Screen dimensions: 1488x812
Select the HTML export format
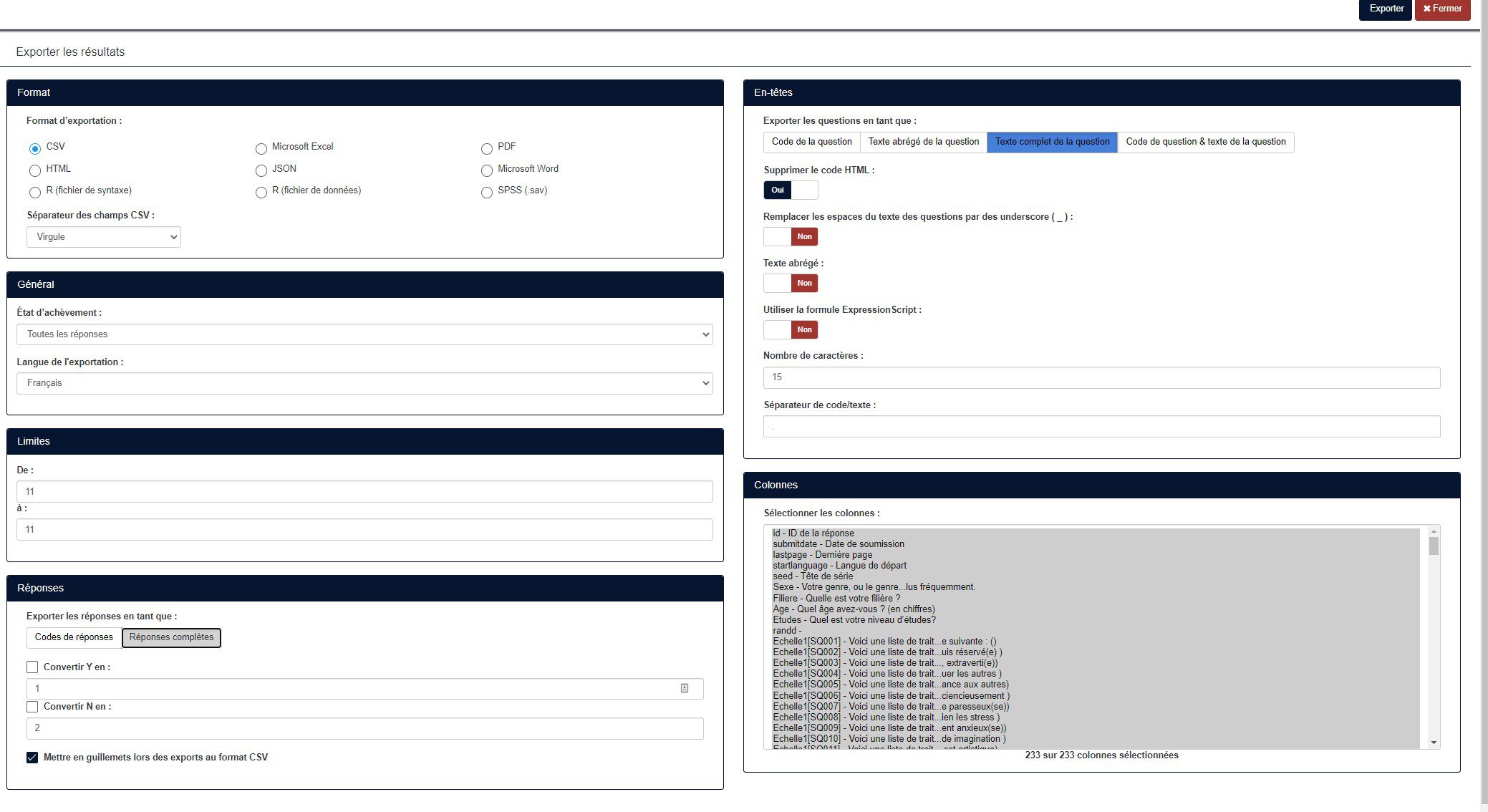(x=35, y=170)
